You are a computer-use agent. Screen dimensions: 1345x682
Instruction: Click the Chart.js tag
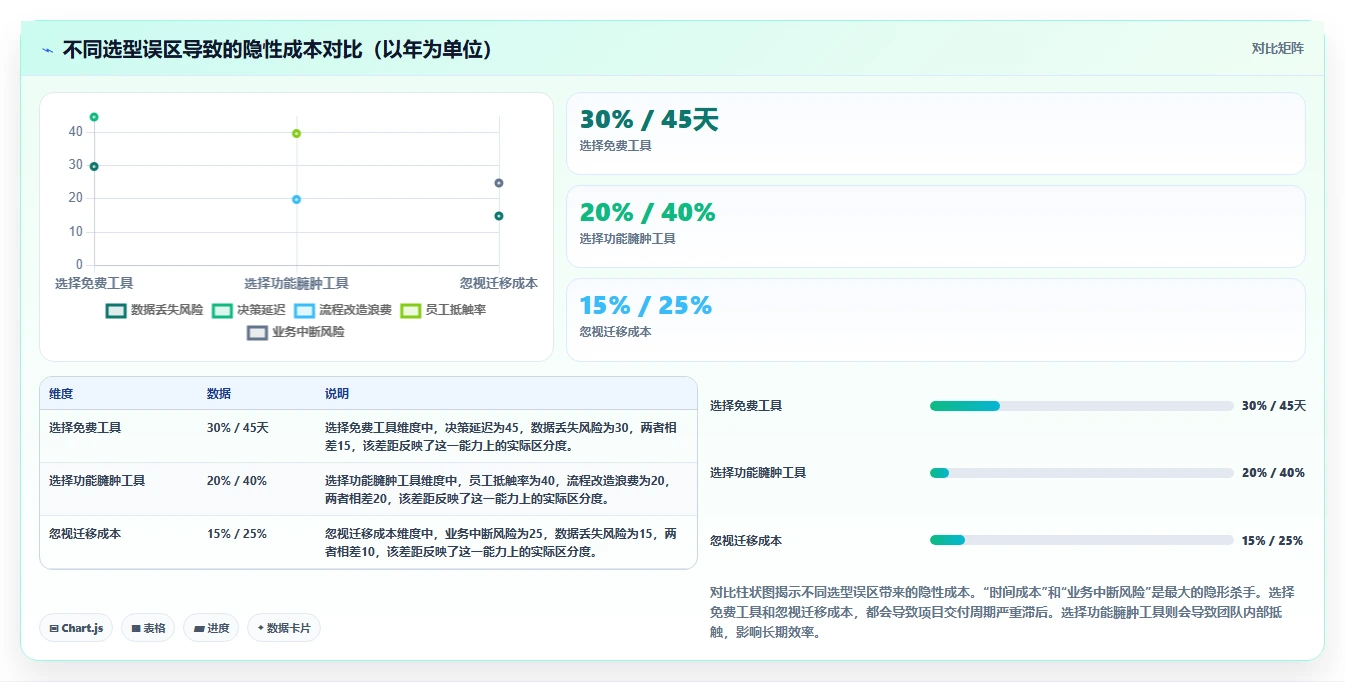(76, 628)
